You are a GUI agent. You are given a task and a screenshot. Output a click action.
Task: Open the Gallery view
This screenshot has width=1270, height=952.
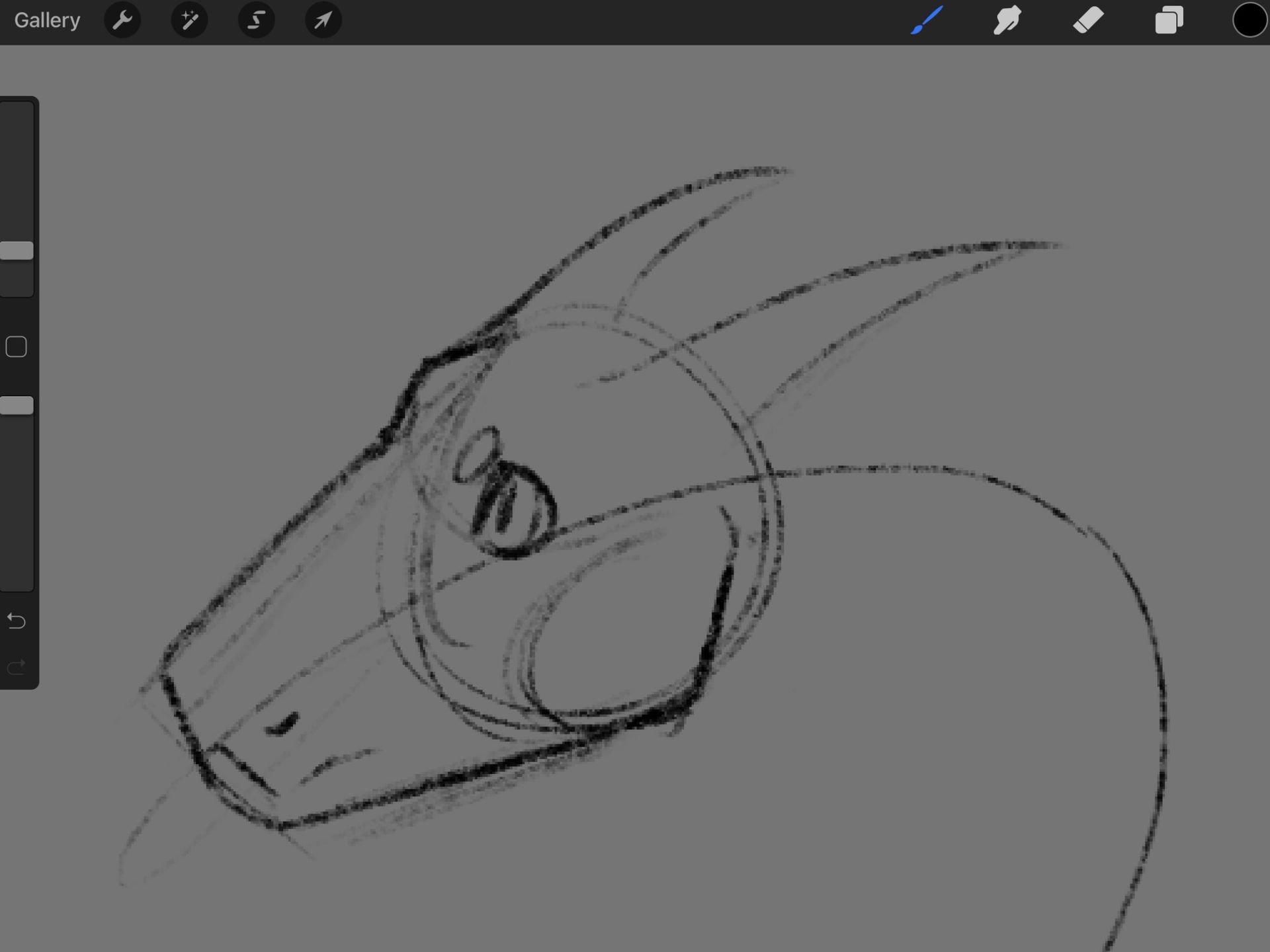47,20
